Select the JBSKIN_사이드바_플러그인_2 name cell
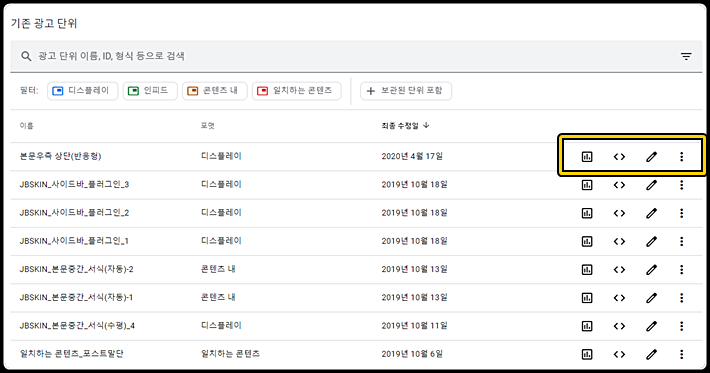This screenshot has height=373, width=710. coord(74,212)
